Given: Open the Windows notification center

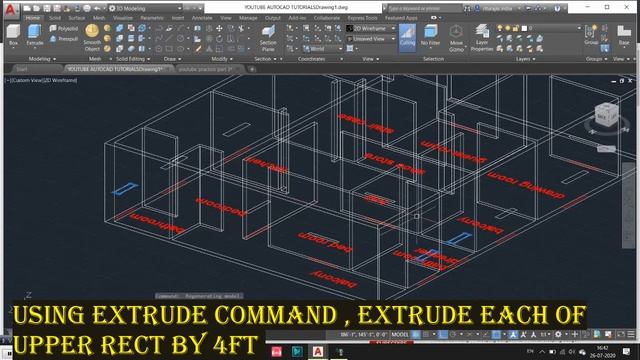Looking at the screenshot, I should (627, 351).
